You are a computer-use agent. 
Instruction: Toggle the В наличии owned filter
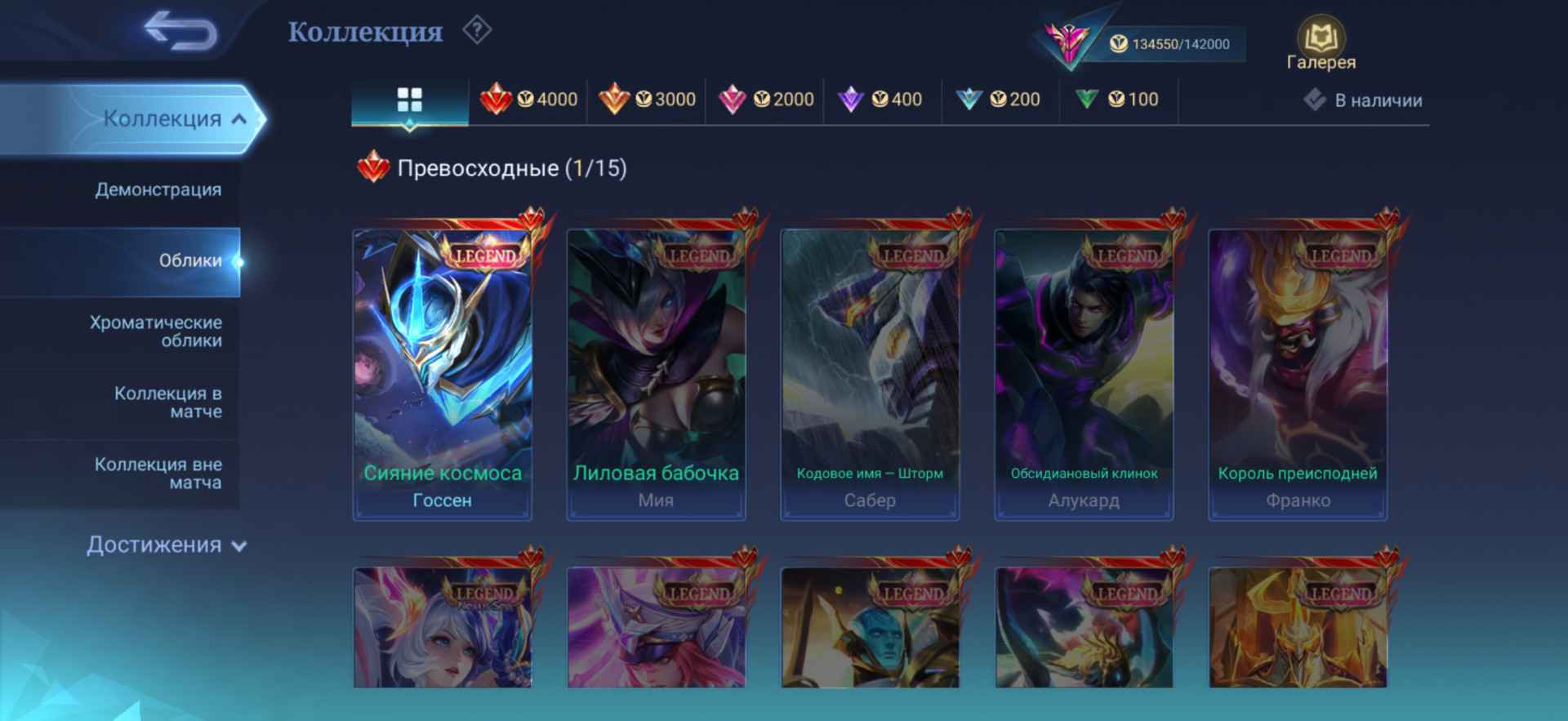[1363, 100]
